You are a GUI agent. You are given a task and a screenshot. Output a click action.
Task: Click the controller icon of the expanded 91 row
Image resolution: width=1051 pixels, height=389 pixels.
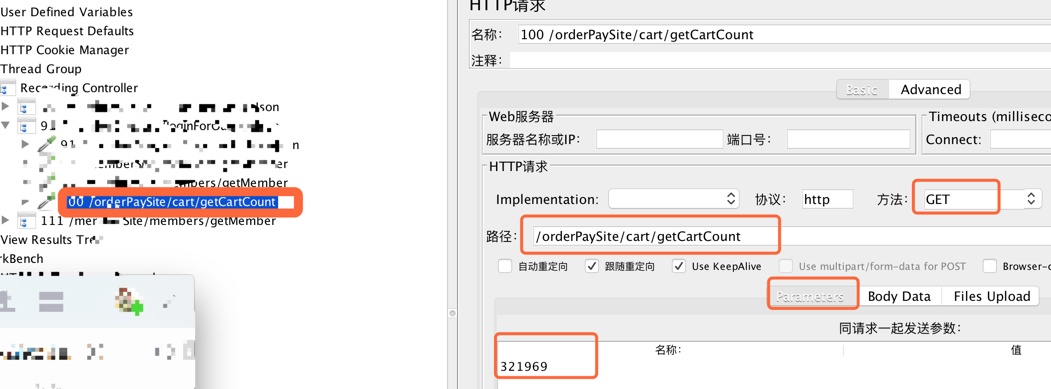click(27, 125)
